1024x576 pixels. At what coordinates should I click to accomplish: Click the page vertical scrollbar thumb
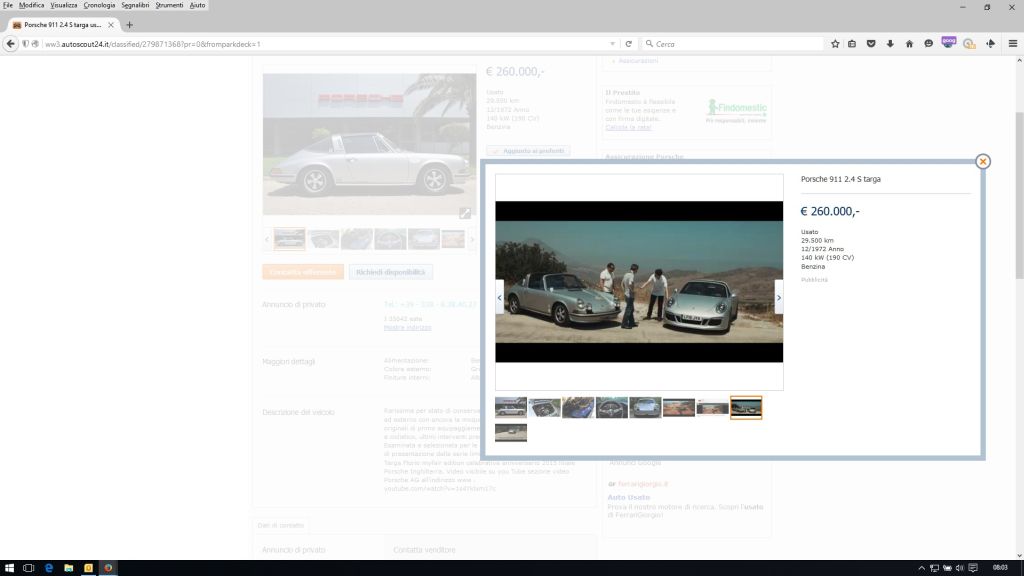pos(1019,195)
